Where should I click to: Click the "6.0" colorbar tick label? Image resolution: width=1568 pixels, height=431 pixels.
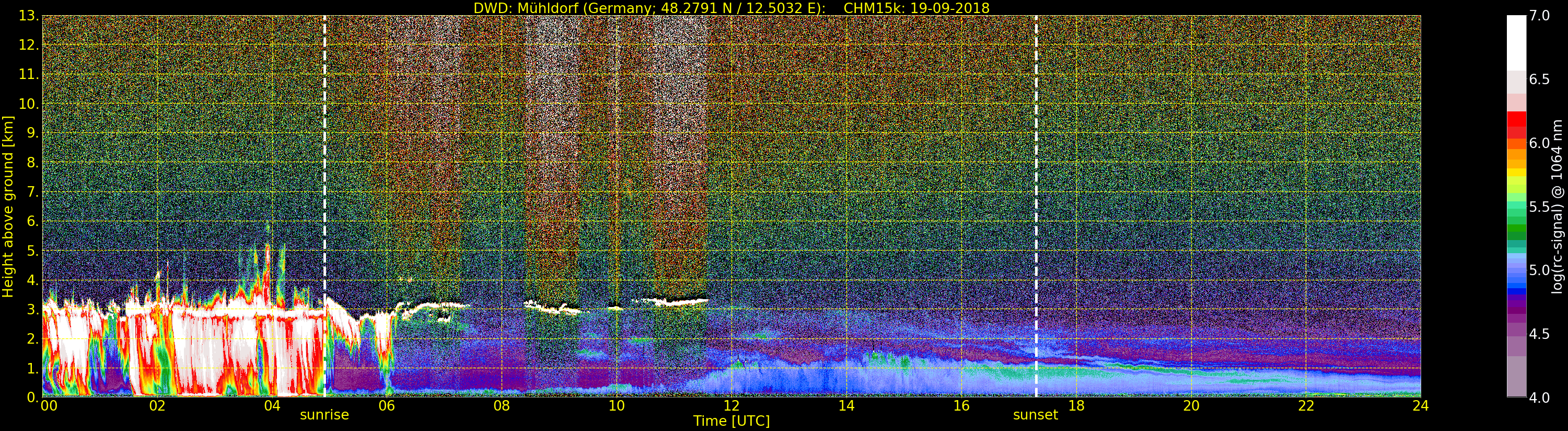click(x=1539, y=143)
